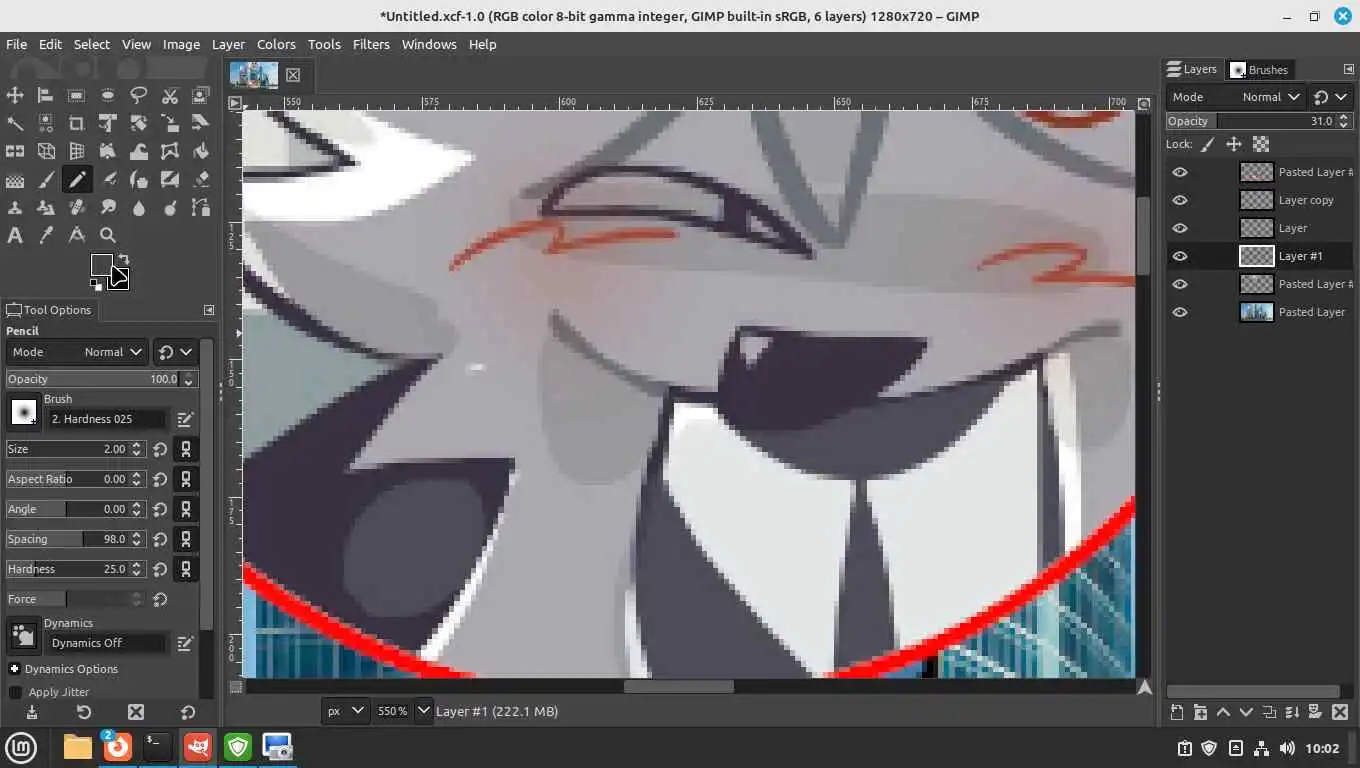1360x768 pixels.
Task: Raise the selected layer one step
Action: 1223,712
